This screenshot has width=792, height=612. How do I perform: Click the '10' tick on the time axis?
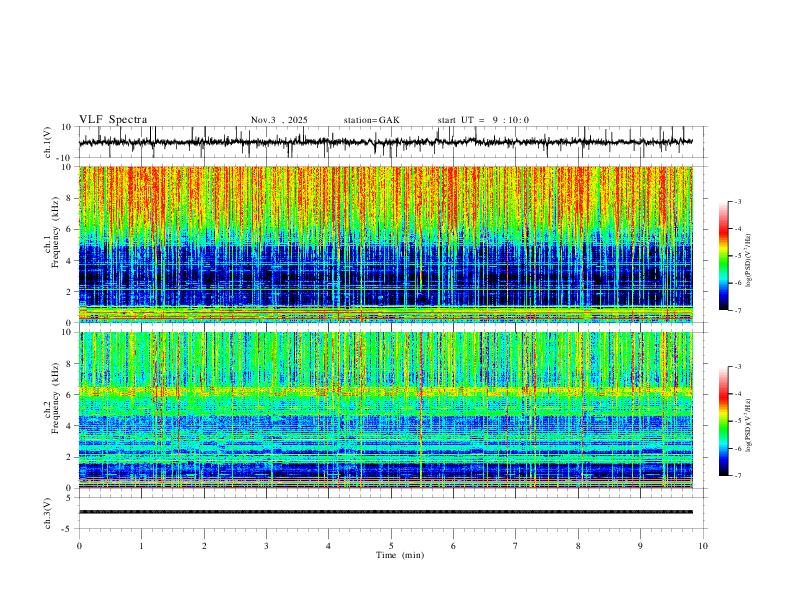[703, 546]
